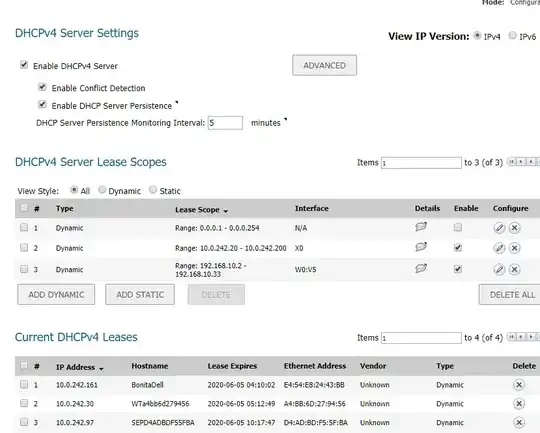Toggle Enable DHCPv4 Server checkbox
The image size is (540, 433).
click(24, 64)
